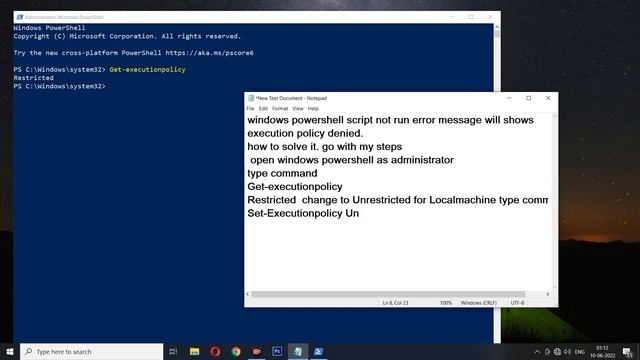Click the Windows Start button

[10, 351]
